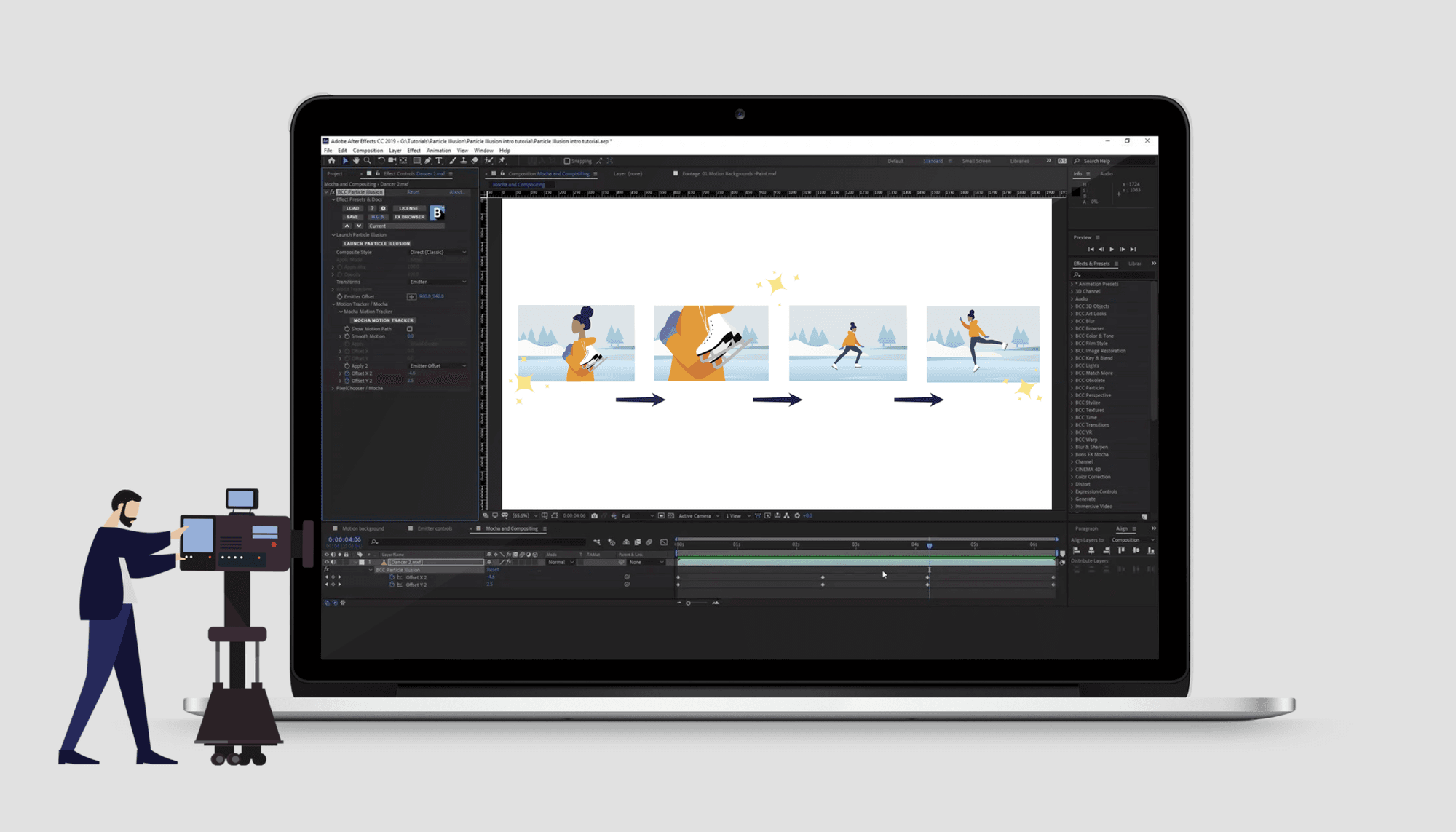
Task: Click the timeline current timecode 0:00:04:06
Action: tap(344, 539)
